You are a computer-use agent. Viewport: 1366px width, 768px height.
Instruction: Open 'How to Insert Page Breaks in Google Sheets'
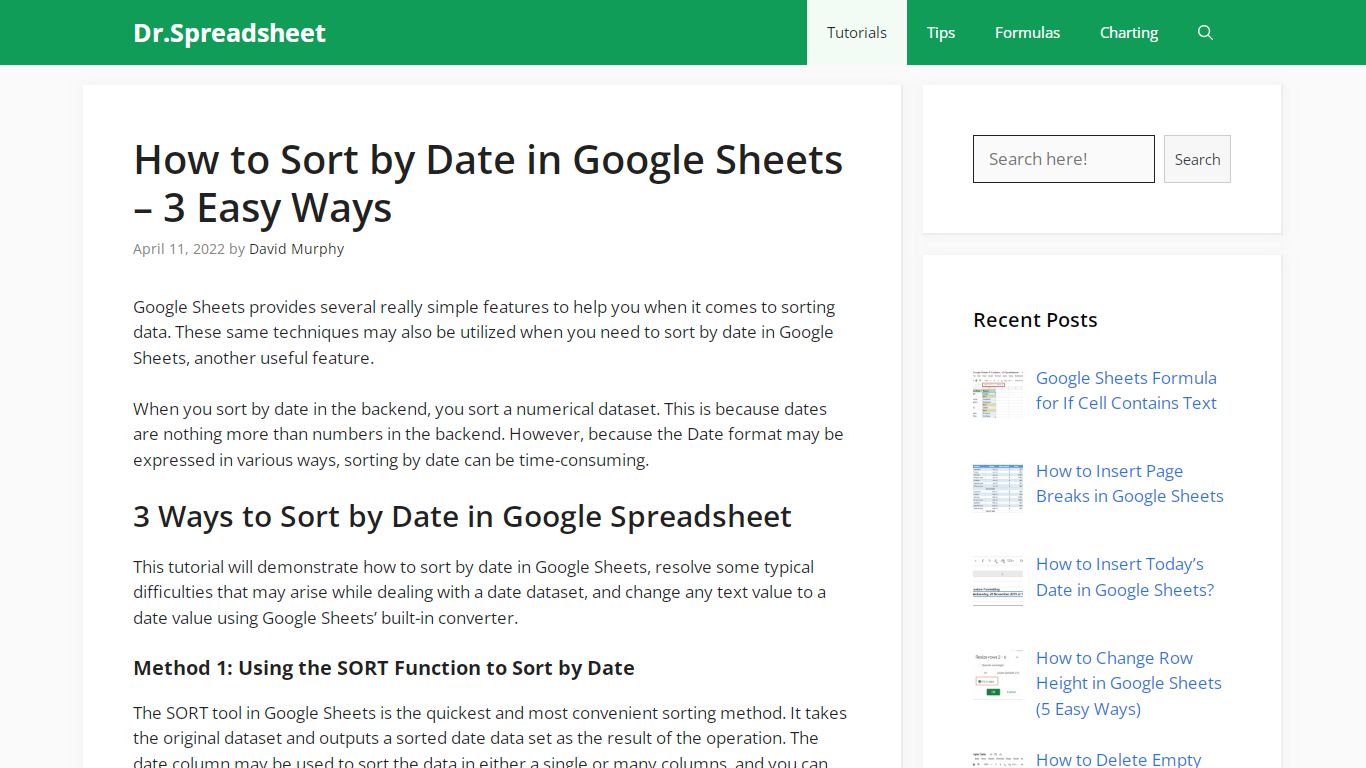tap(1130, 483)
